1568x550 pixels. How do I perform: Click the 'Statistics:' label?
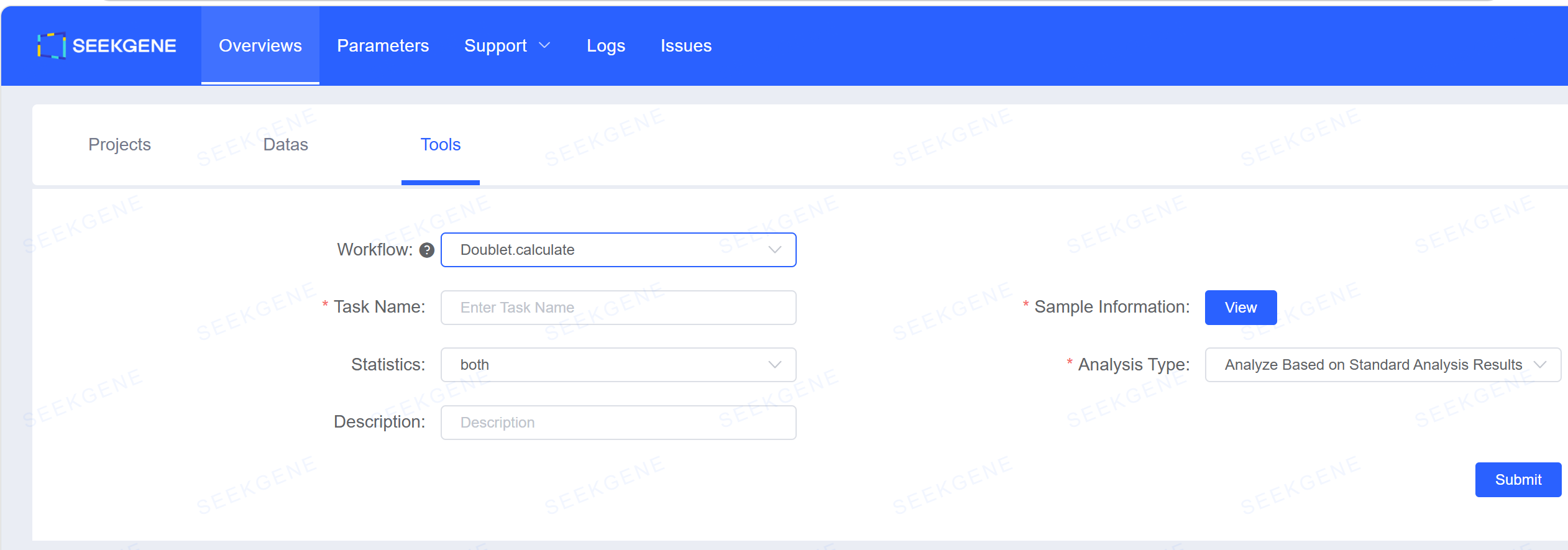tap(388, 365)
